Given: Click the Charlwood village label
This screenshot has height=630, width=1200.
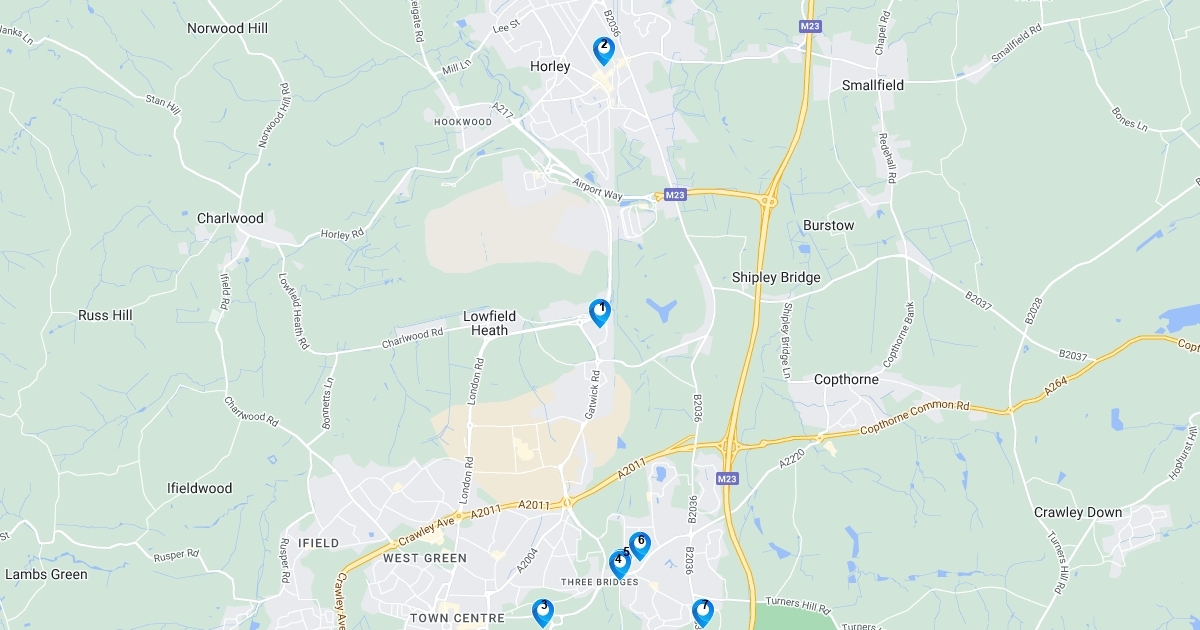Looking at the screenshot, I should pos(230,218).
